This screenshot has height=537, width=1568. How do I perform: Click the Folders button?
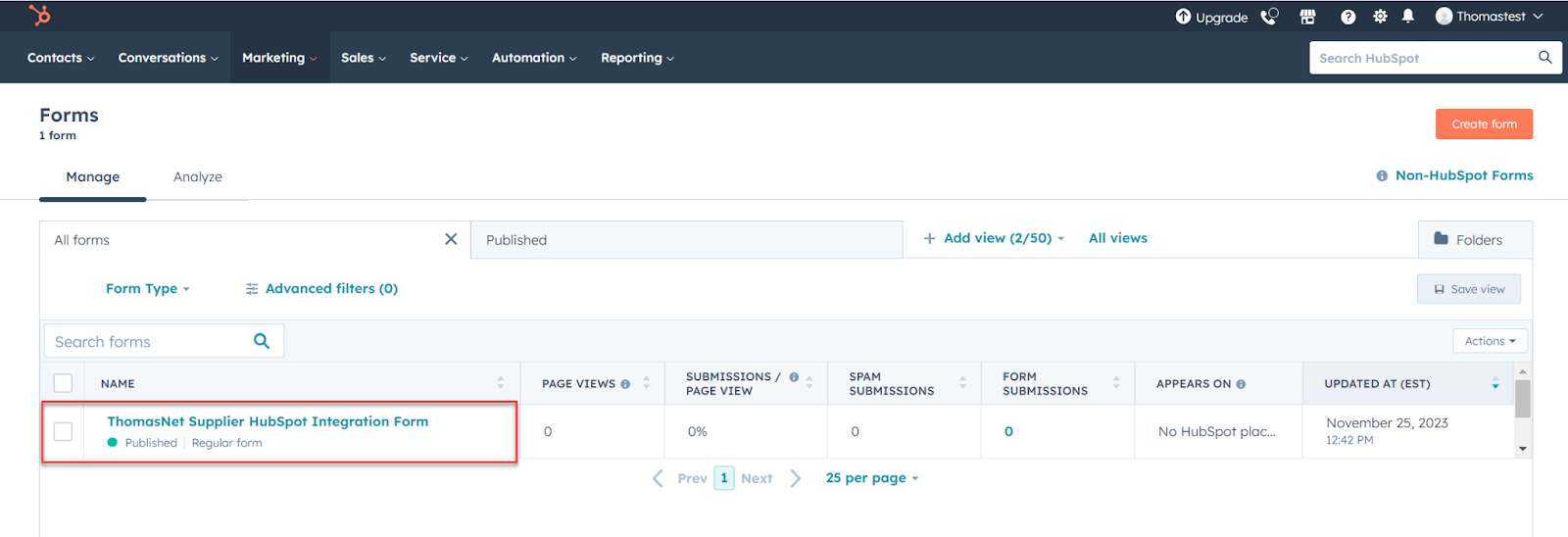[1475, 240]
